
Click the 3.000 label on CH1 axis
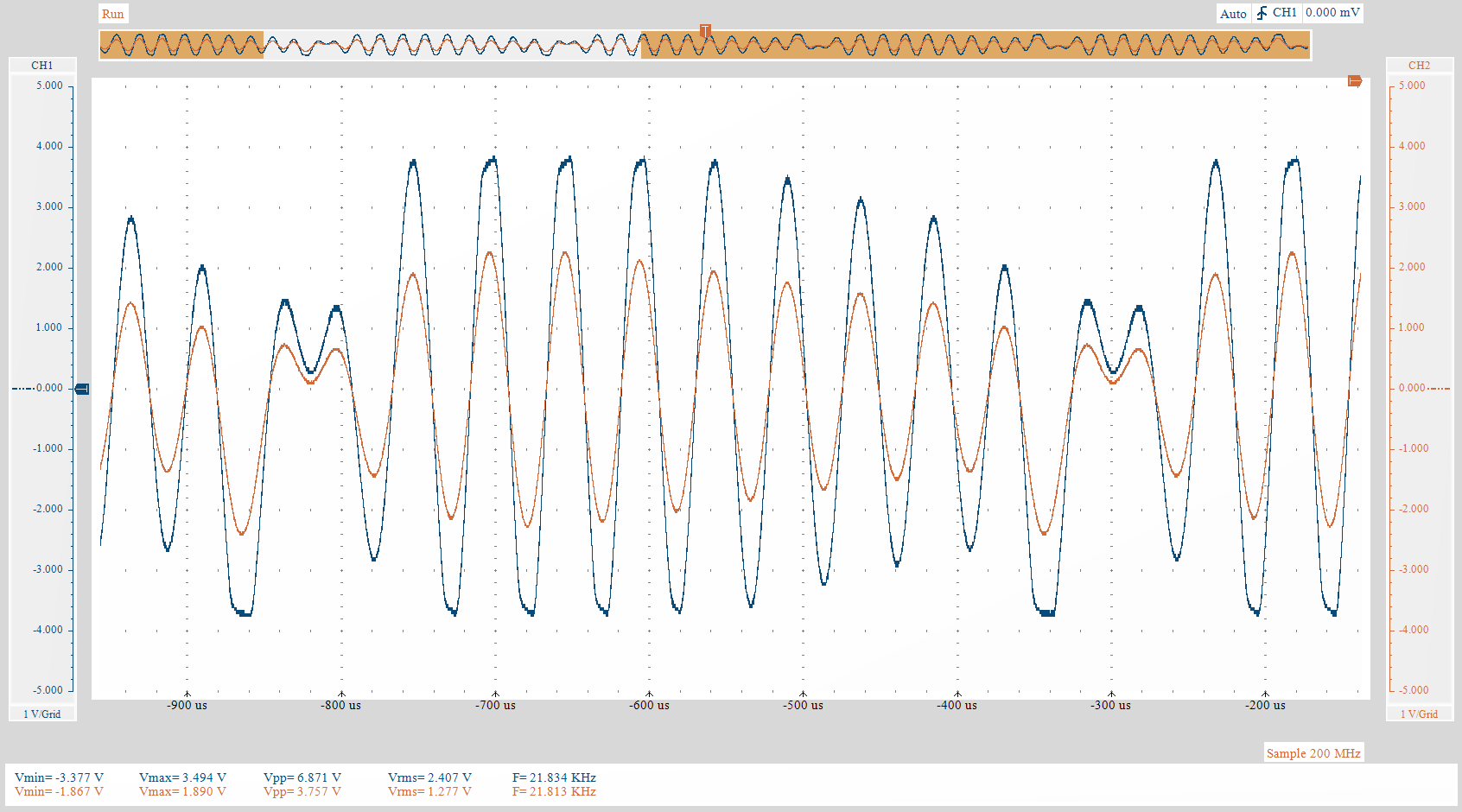pos(49,207)
